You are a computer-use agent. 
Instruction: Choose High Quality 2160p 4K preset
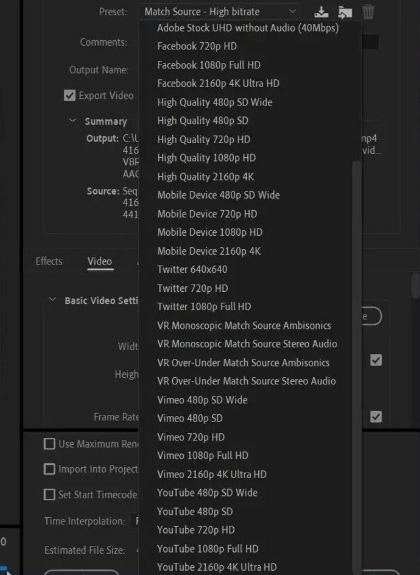[205, 177]
